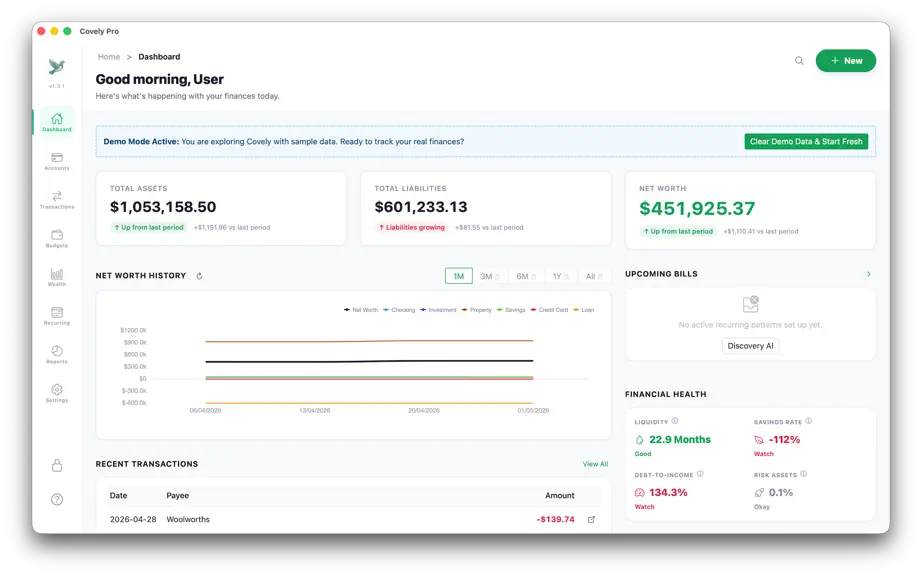Click the 134.3% debt-to-income value
The image size is (922, 576).
[668, 493]
